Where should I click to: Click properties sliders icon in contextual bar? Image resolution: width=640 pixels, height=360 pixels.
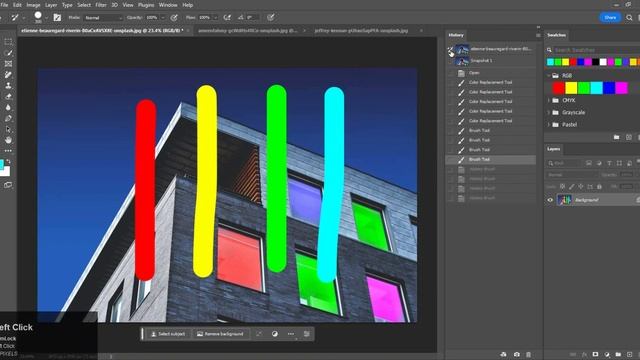[307, 334]
